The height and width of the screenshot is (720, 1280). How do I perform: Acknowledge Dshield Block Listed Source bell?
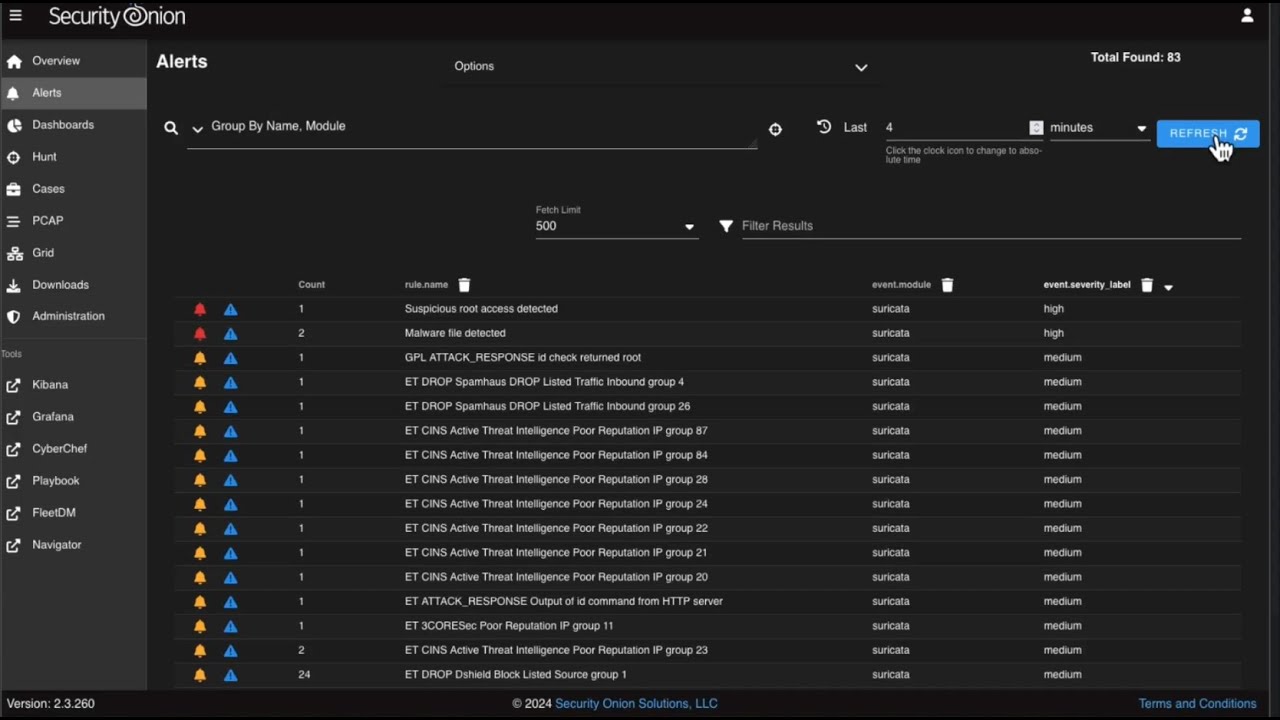pyautogui.click(x=200, y=675)
